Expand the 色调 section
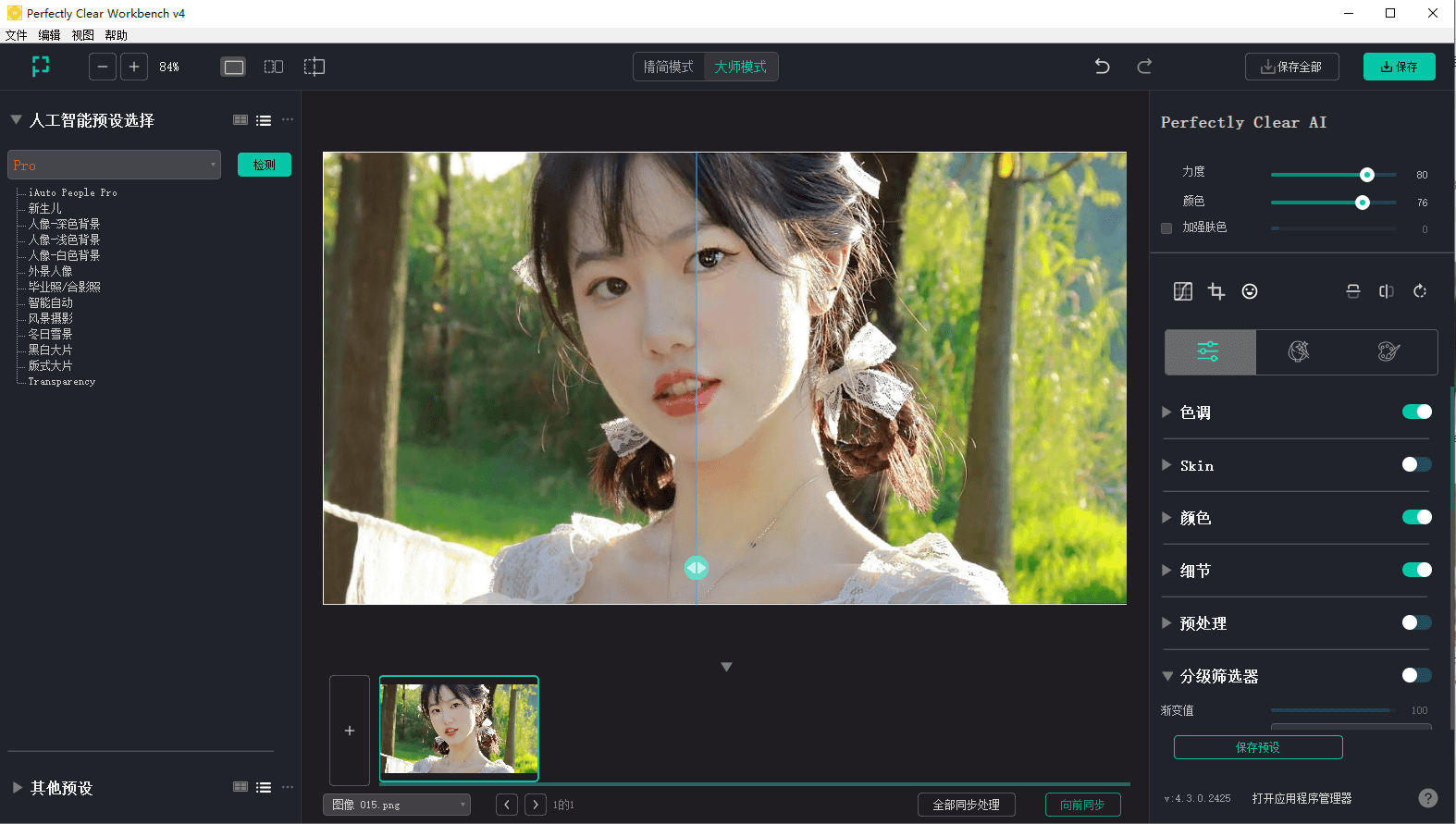 pyautogui.click(x=1166, y=412)
